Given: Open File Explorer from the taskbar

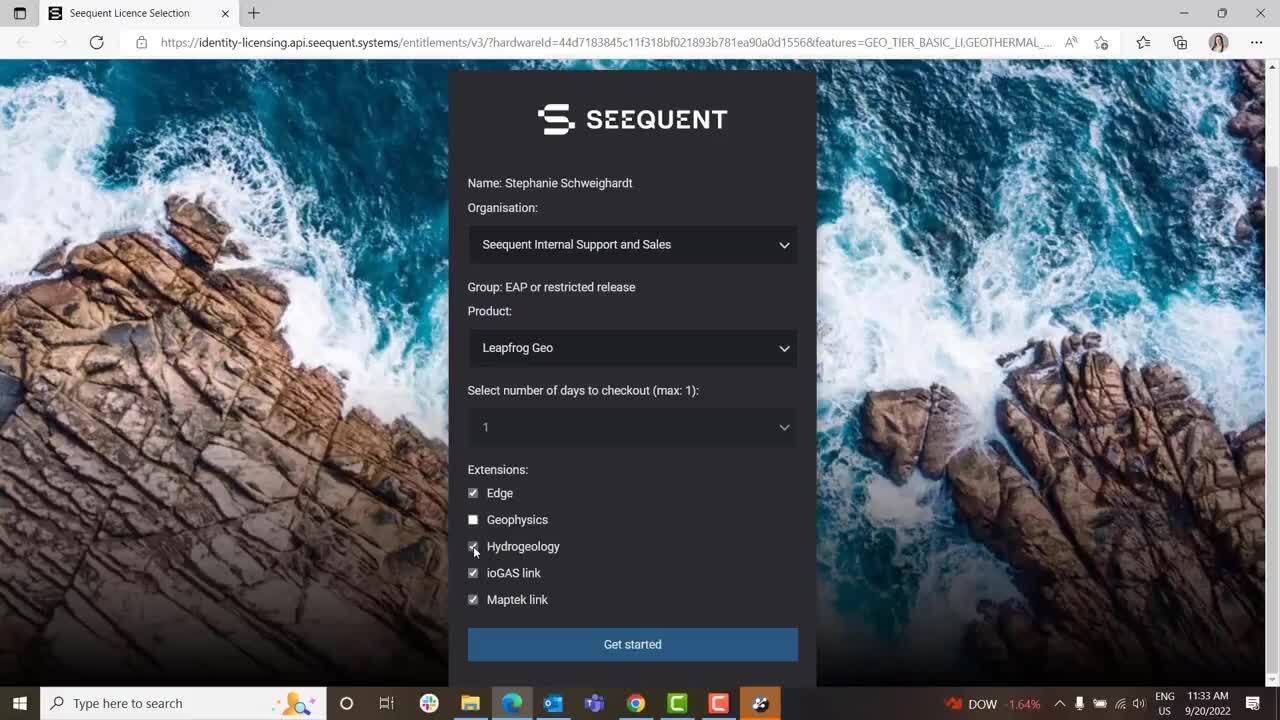Looking at the screenshot, I should 470,703.
